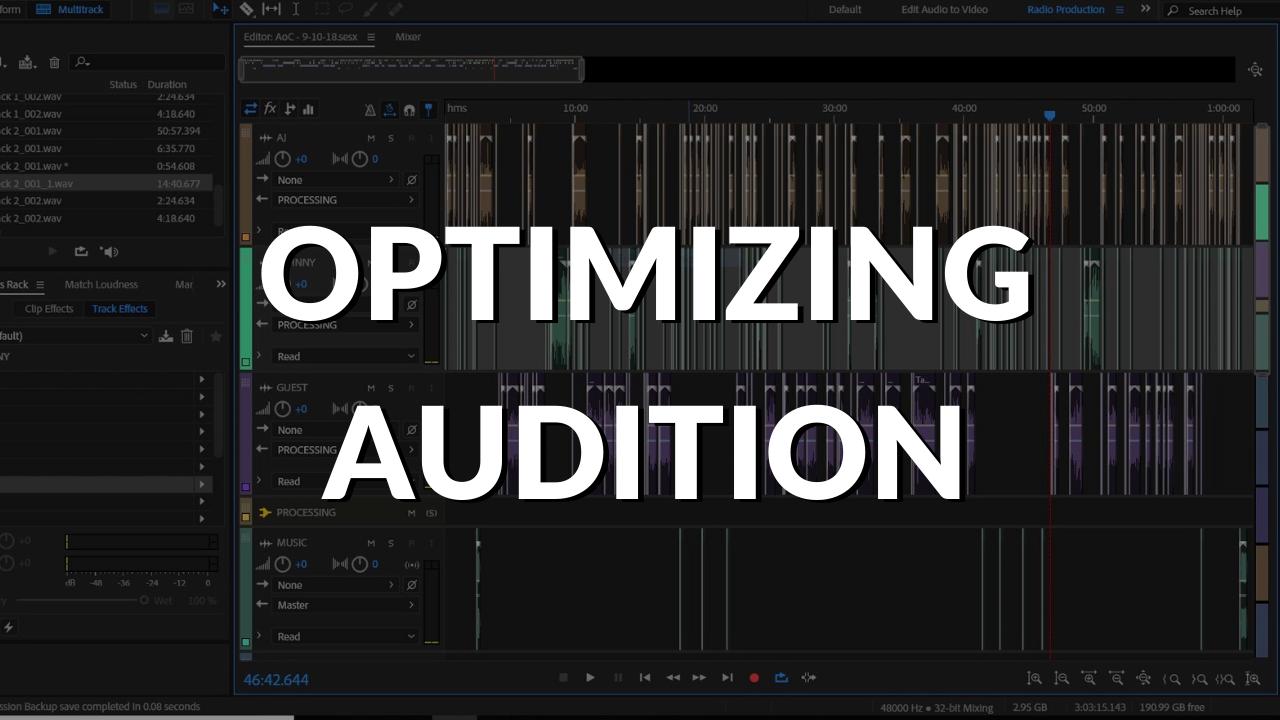Image resolution: width=1280 pixels, height=720 pixels.
Task: Move playhead to previous marker
Action: pos(645,678)
